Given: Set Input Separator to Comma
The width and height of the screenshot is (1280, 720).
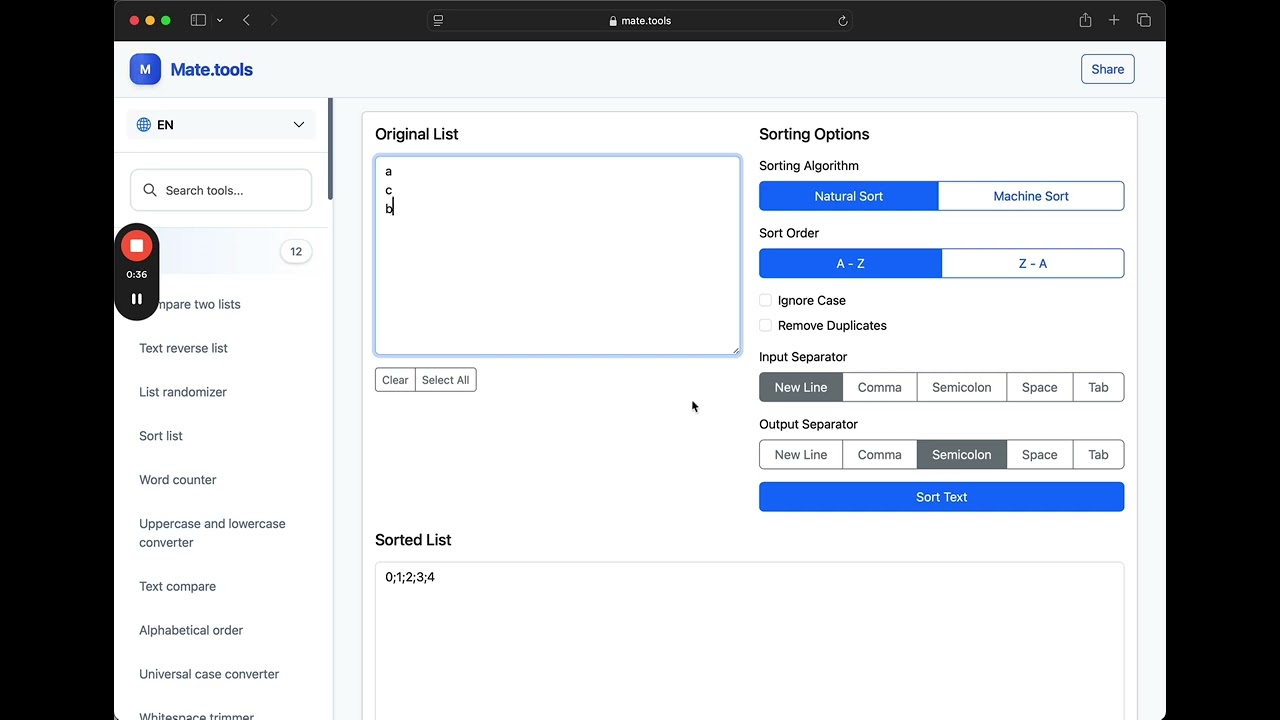Looking at the screenshot, I should 880,387.
